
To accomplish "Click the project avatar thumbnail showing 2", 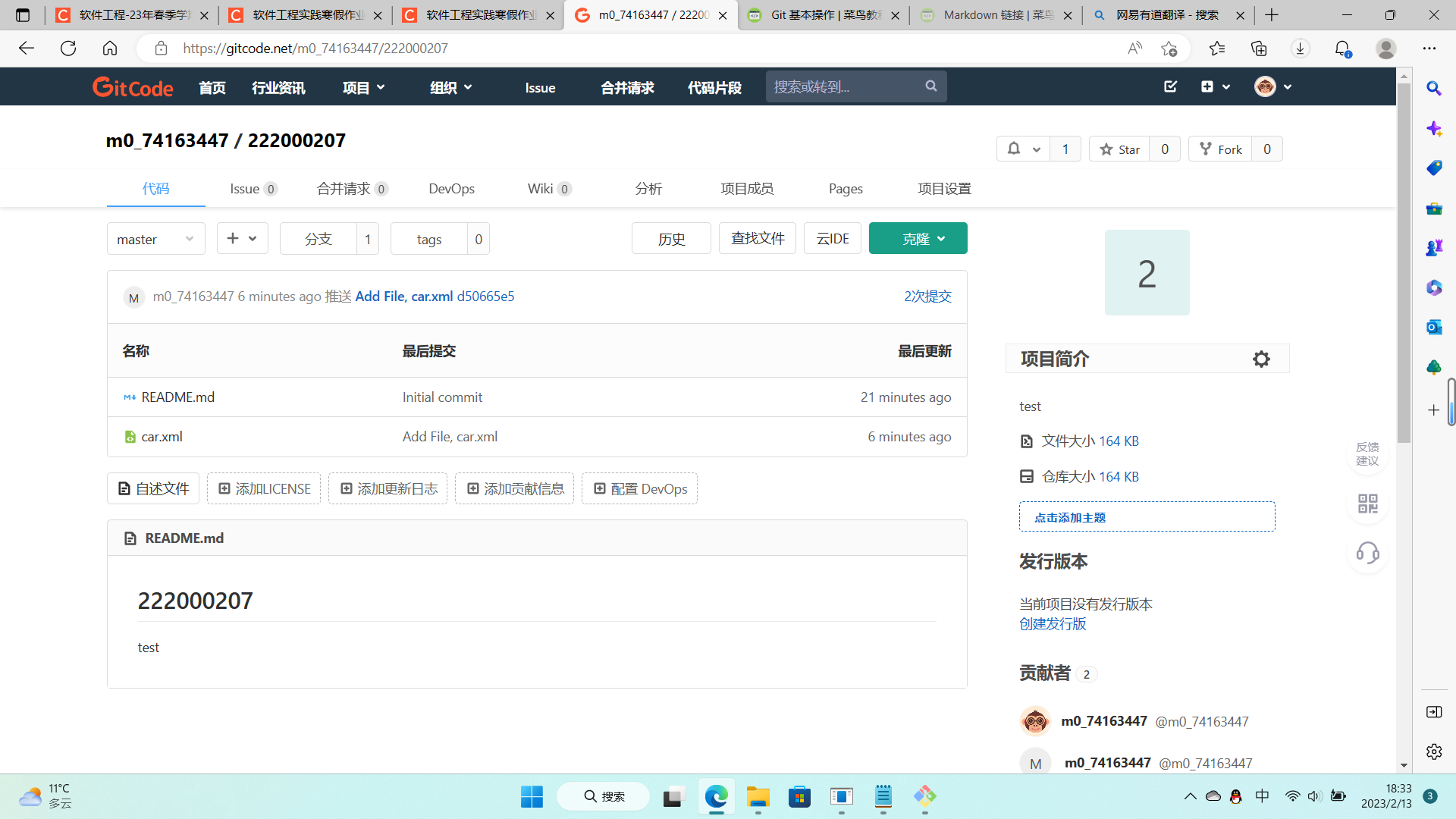I will (x=1147, y=273).
